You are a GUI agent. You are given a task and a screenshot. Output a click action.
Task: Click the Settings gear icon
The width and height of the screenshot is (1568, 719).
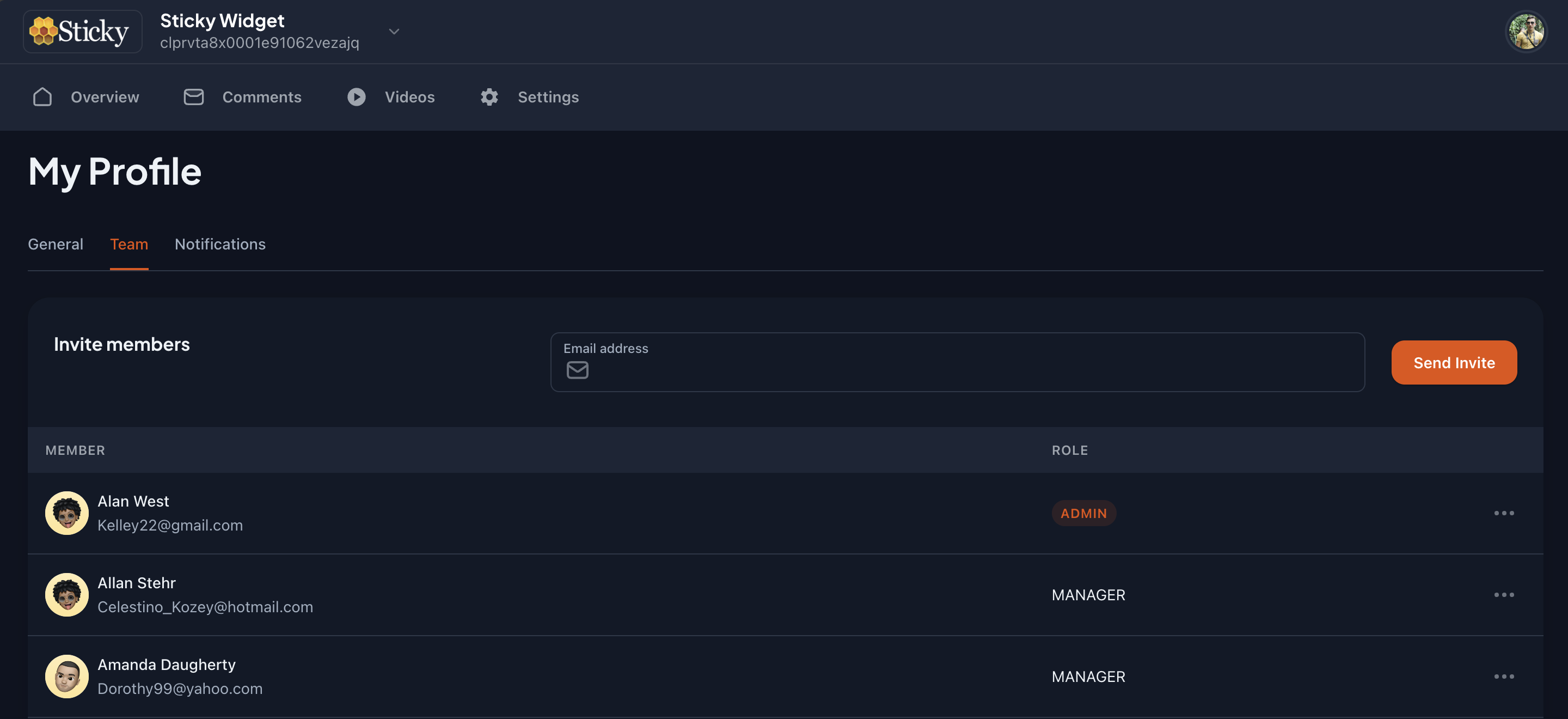(489, 97)
